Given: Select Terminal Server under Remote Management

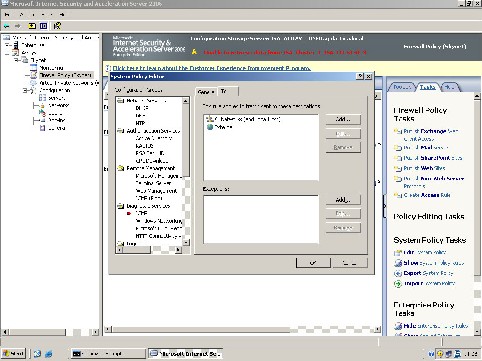Looking at the screenshot, I should pyautogui.click(x=153, y=183).
